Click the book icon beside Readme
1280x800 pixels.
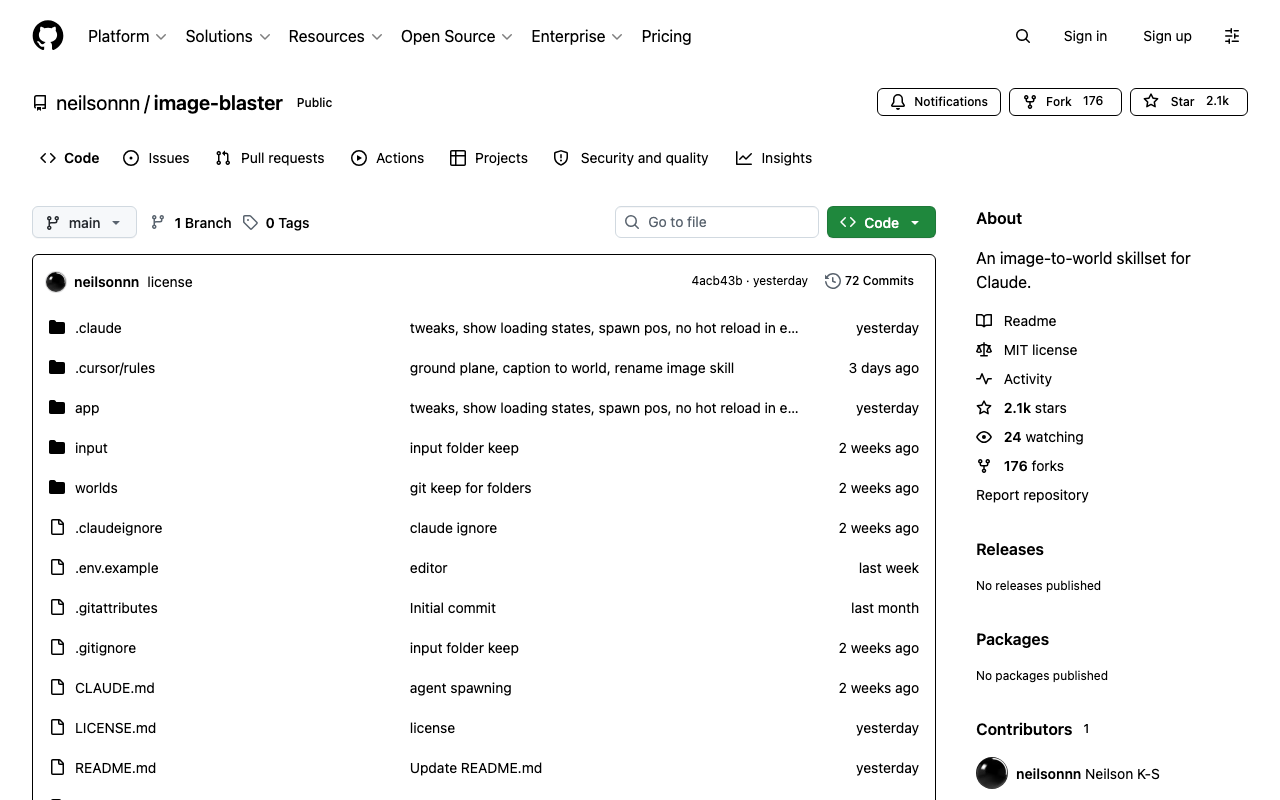[984, 321]
